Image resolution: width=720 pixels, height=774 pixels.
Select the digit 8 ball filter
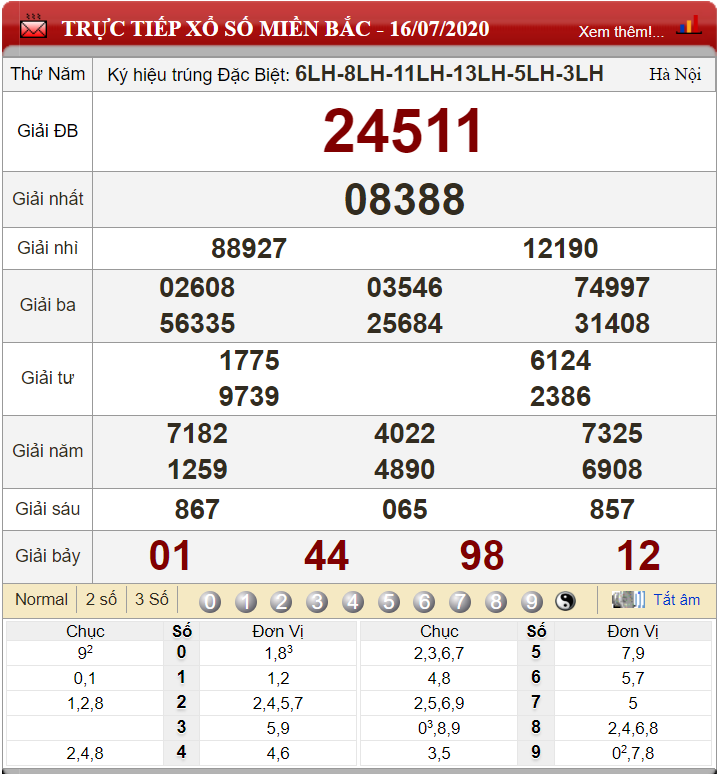pos(496,602)
